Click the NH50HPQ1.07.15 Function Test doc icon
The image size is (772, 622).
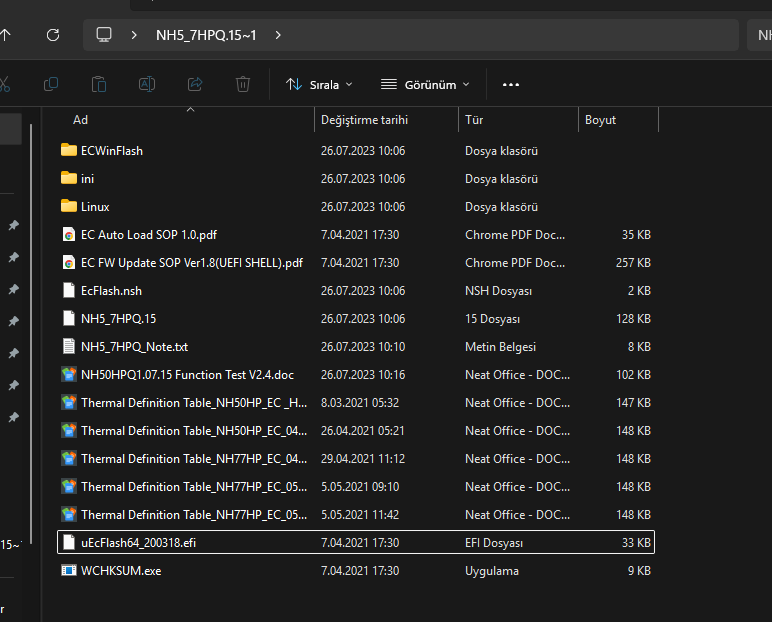69,374
